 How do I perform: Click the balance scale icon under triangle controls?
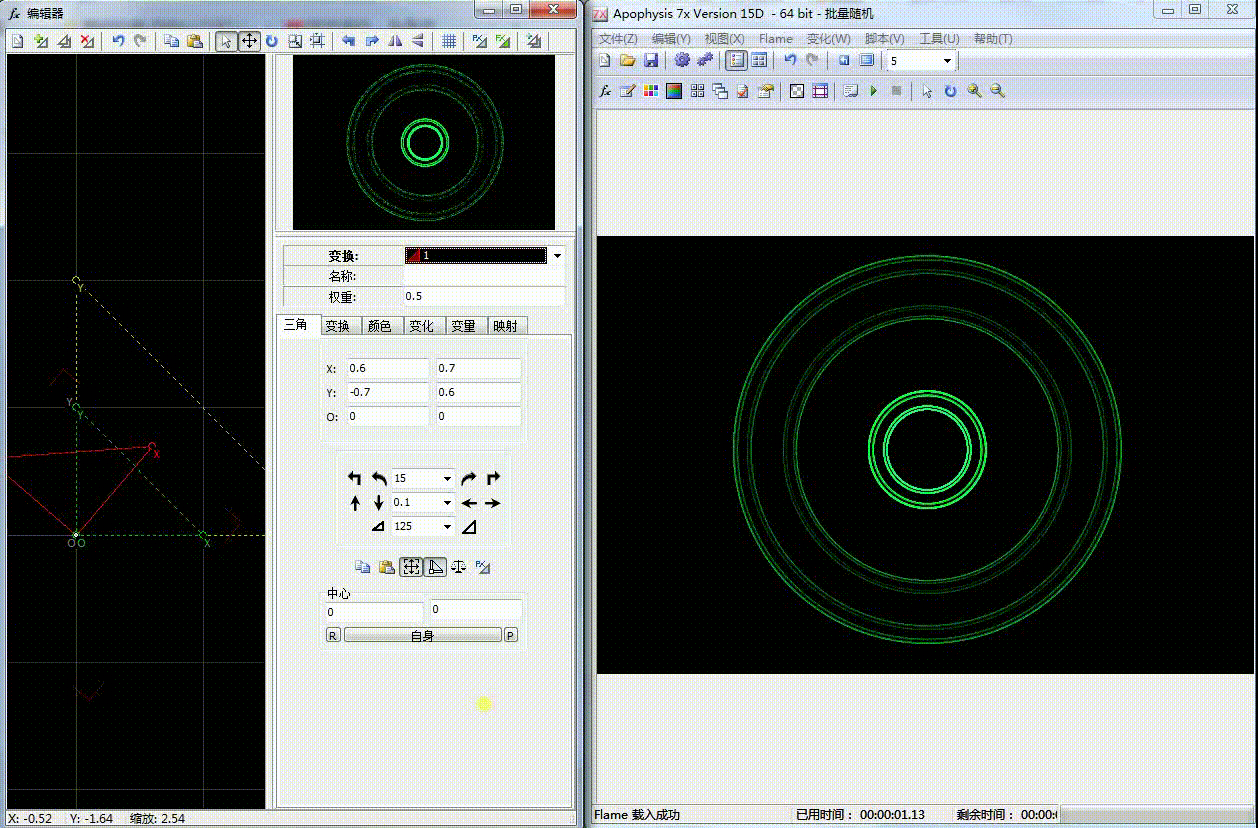(459, 567)
